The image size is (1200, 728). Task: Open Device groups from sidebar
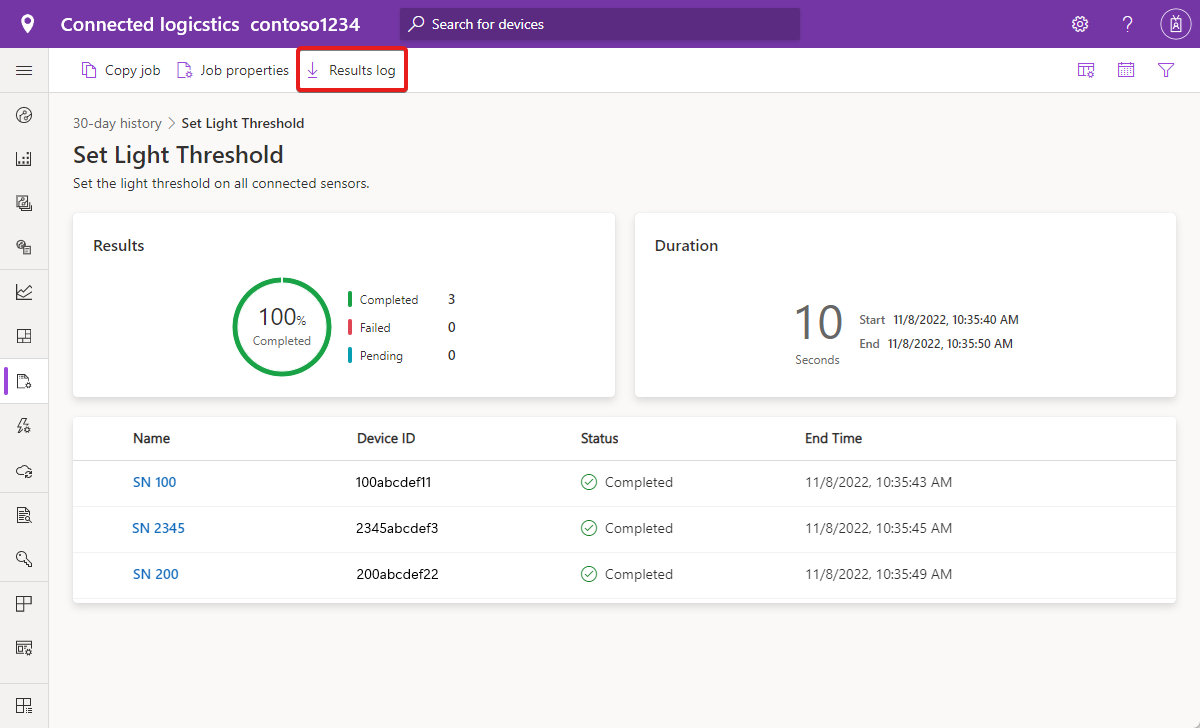click(x=24, y=159)
